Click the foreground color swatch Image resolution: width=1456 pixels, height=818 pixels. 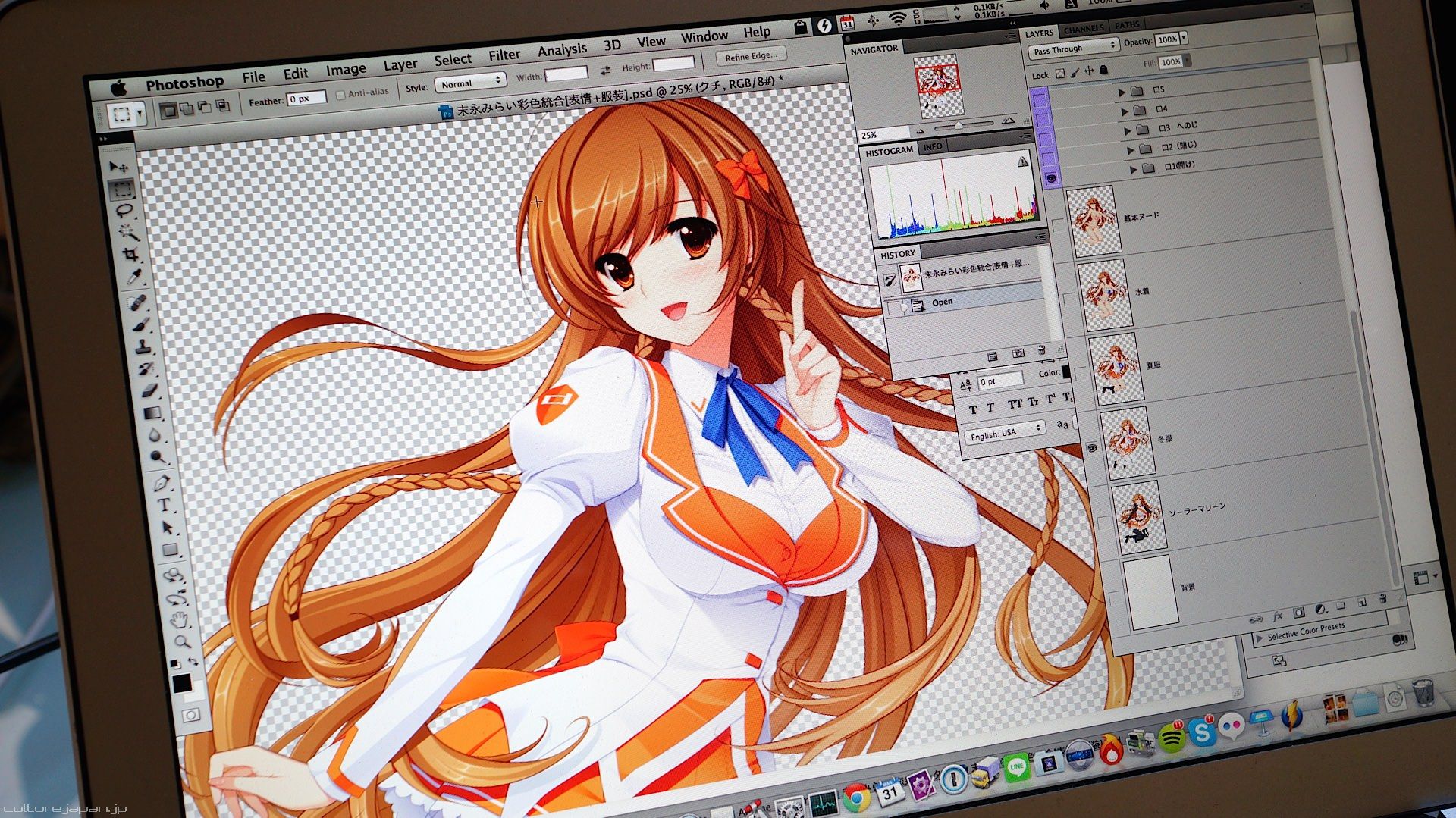182,684
